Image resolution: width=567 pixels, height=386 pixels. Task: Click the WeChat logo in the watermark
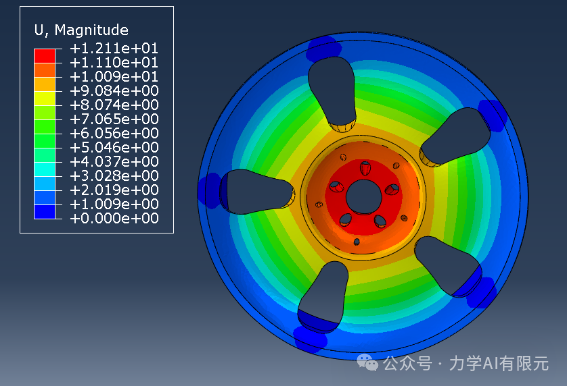[367, 362]
